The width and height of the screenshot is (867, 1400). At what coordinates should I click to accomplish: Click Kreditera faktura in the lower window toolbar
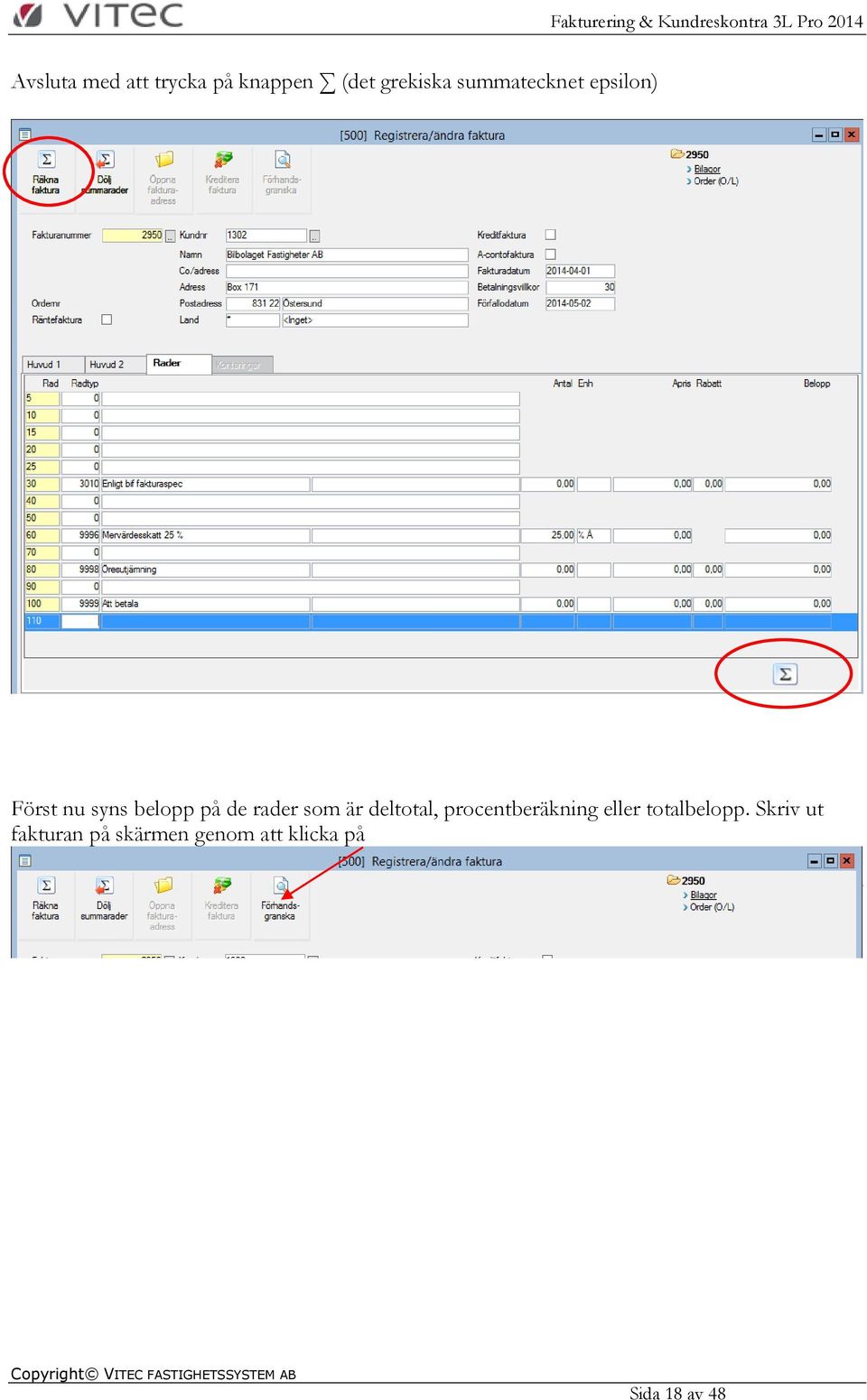point(221,898)
